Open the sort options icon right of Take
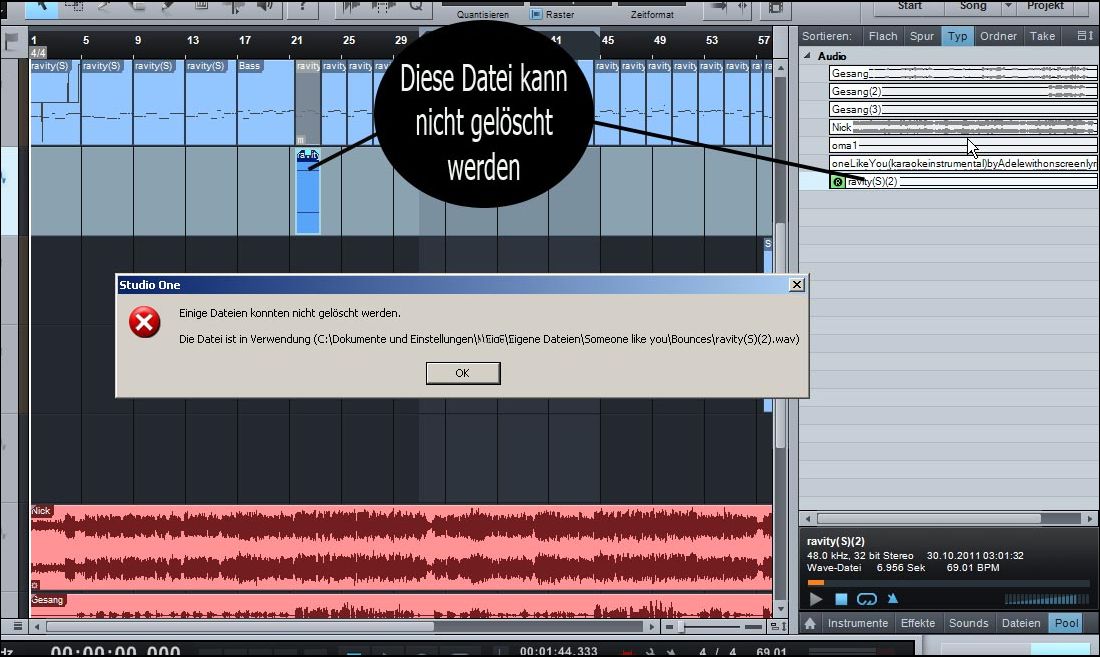This screenshot has height=657, width=1100. coord(1084,36)
